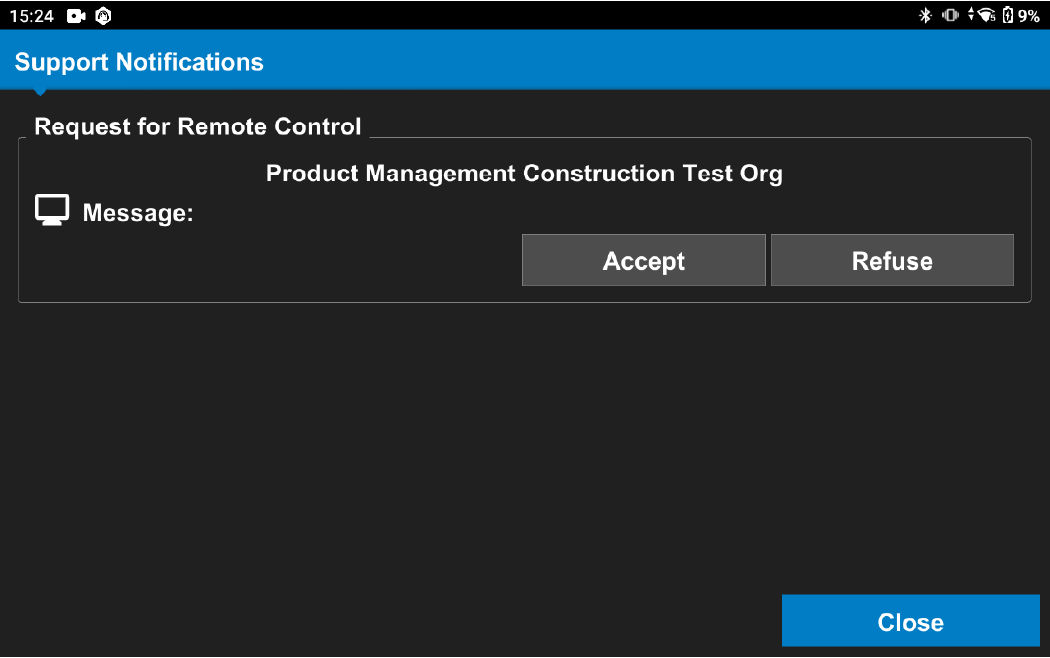Click the Message: label
Screen dimensions: 1050x658
(138, 213)
